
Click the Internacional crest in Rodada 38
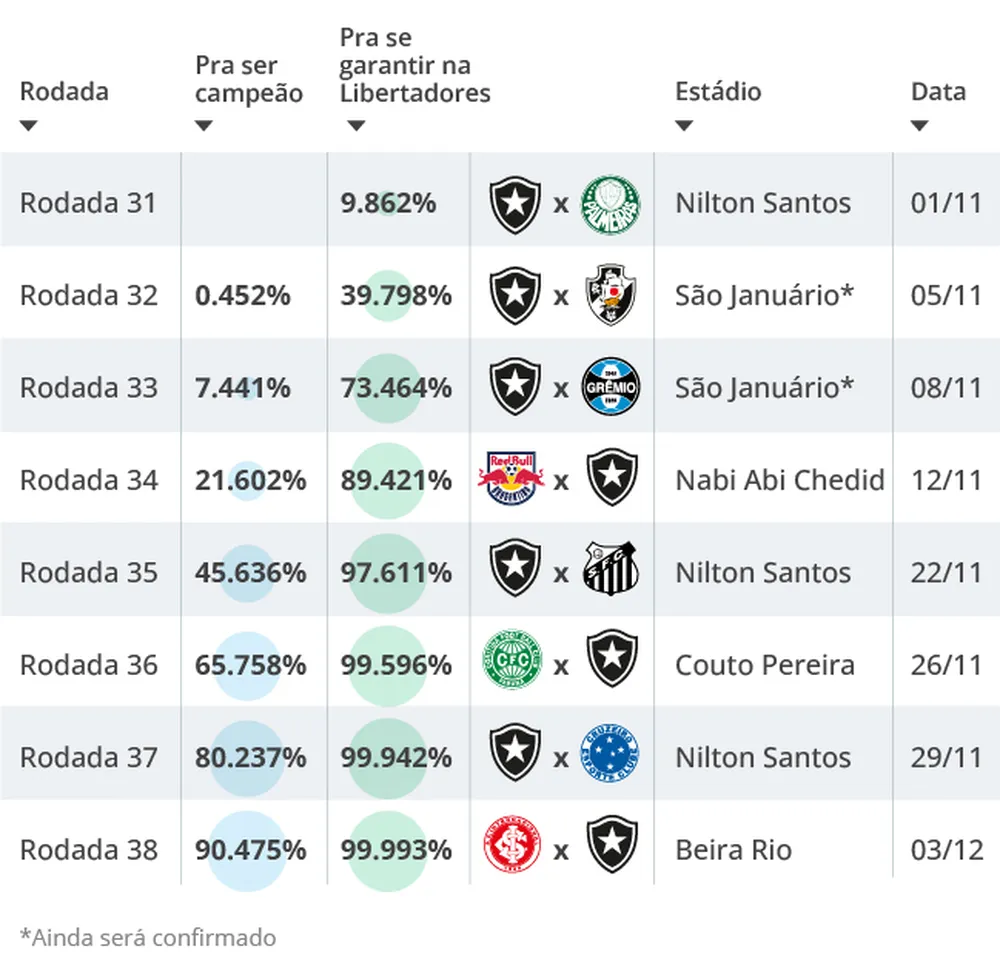point(514,849)
